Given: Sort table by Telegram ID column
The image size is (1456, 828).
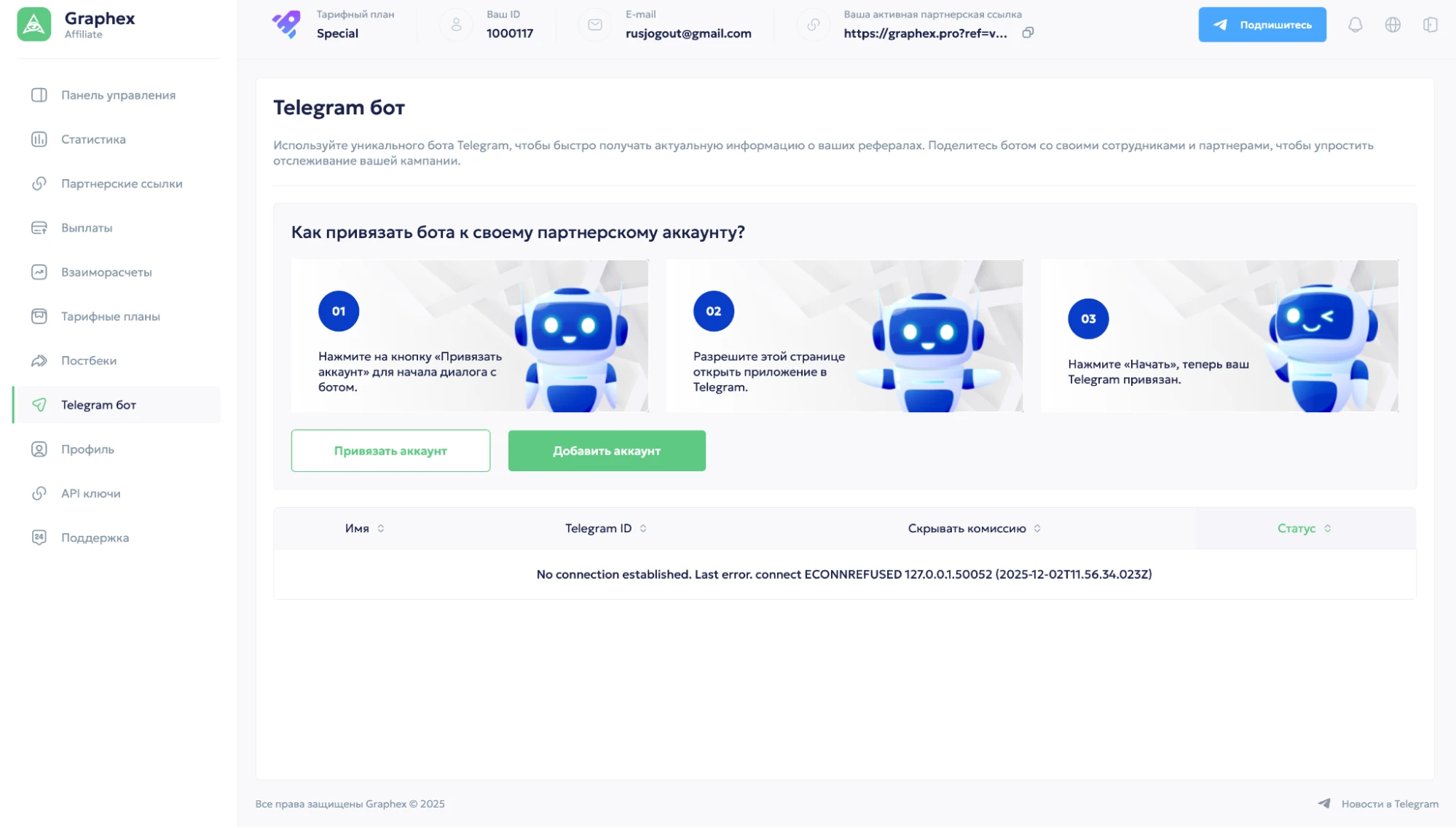Looking at the screenshot, I should (606, 529).
